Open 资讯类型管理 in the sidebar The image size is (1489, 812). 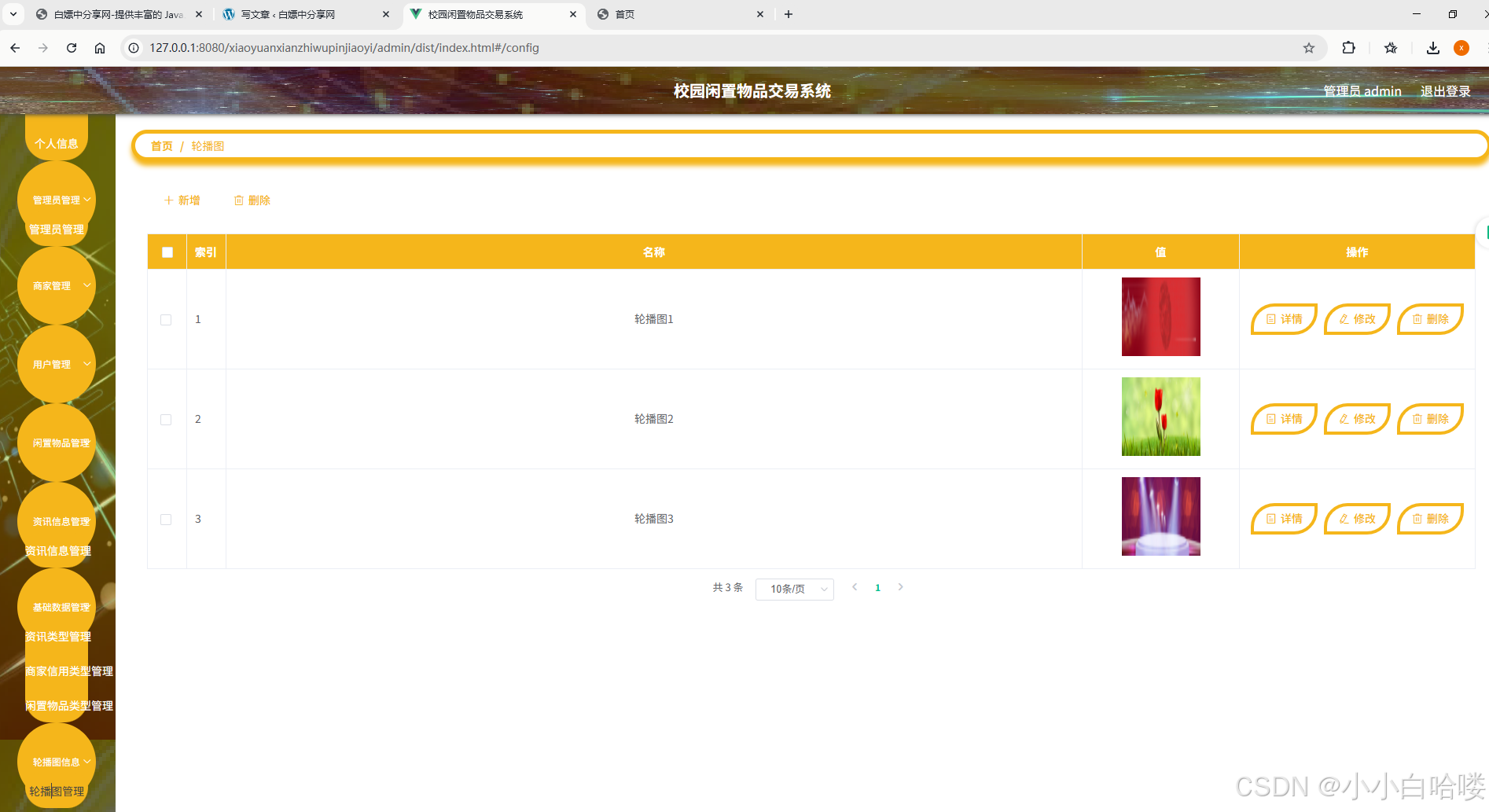[58, 637]
